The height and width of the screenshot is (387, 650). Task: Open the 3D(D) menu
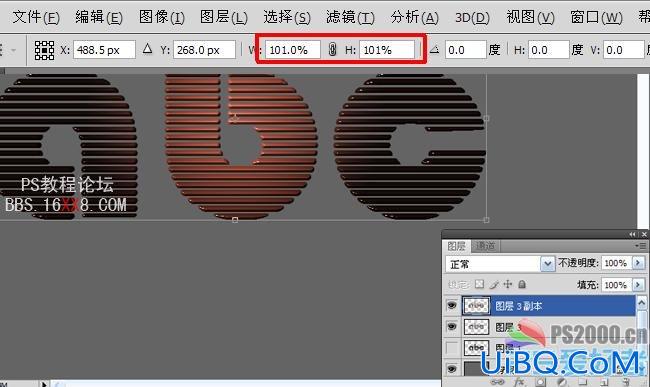472,17
